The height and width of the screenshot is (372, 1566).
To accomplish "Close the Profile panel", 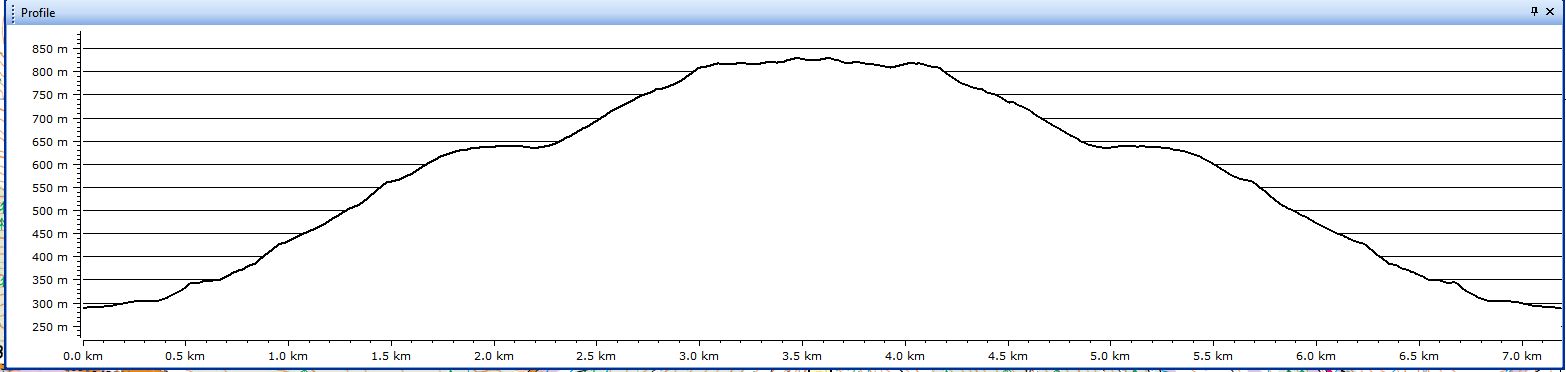I will tap(1550, 11).
